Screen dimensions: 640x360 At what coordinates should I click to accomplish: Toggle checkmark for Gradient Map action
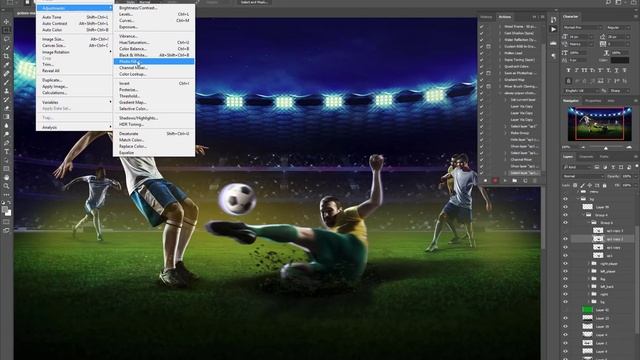[482, 80]
